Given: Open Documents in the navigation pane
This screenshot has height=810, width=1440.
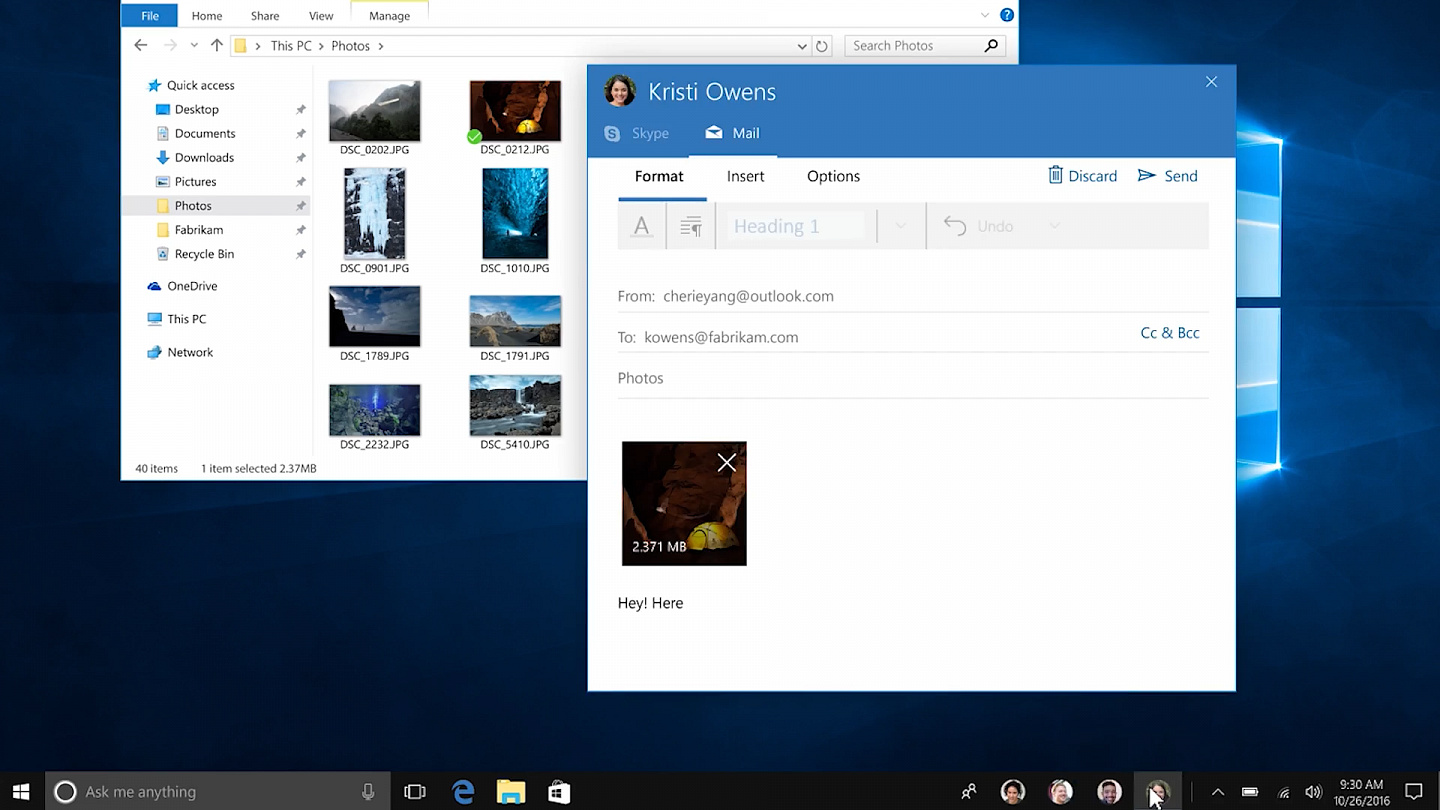Looking at the screenshot, I should (x=196, y=134).
